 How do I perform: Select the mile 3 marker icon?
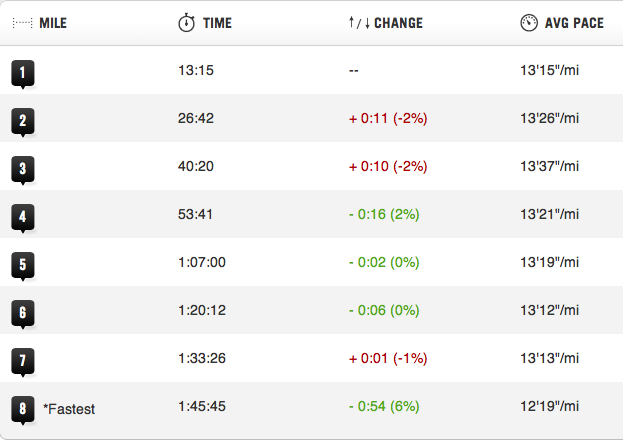pyautogui.click(x=22, y=168)
